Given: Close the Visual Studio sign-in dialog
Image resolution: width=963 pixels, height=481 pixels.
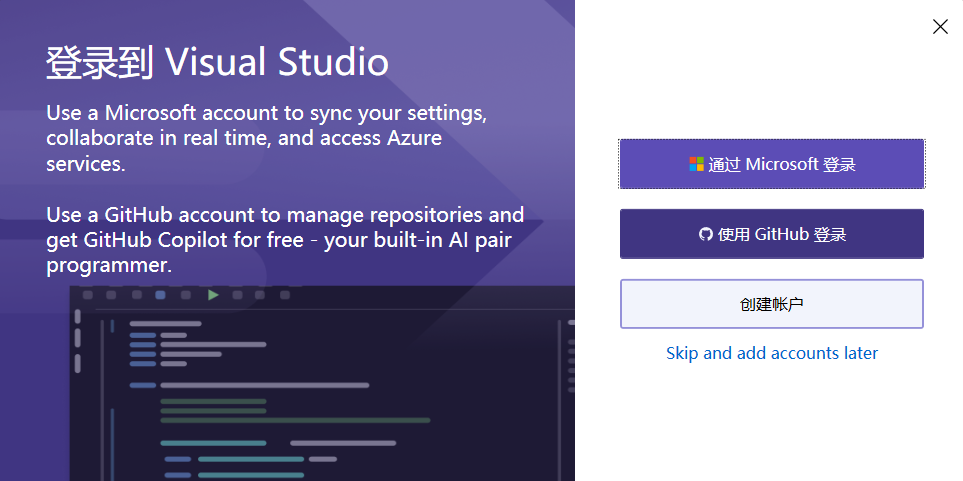Looking at the screenshot, I should (940, 27).
